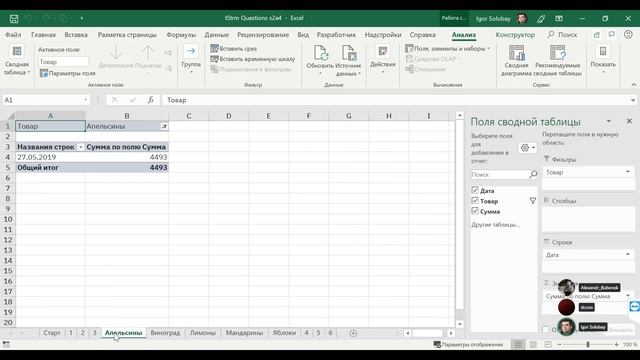Click the zoom out minus button
Viewport: 640px width, 360px height.
coord(559,345)
